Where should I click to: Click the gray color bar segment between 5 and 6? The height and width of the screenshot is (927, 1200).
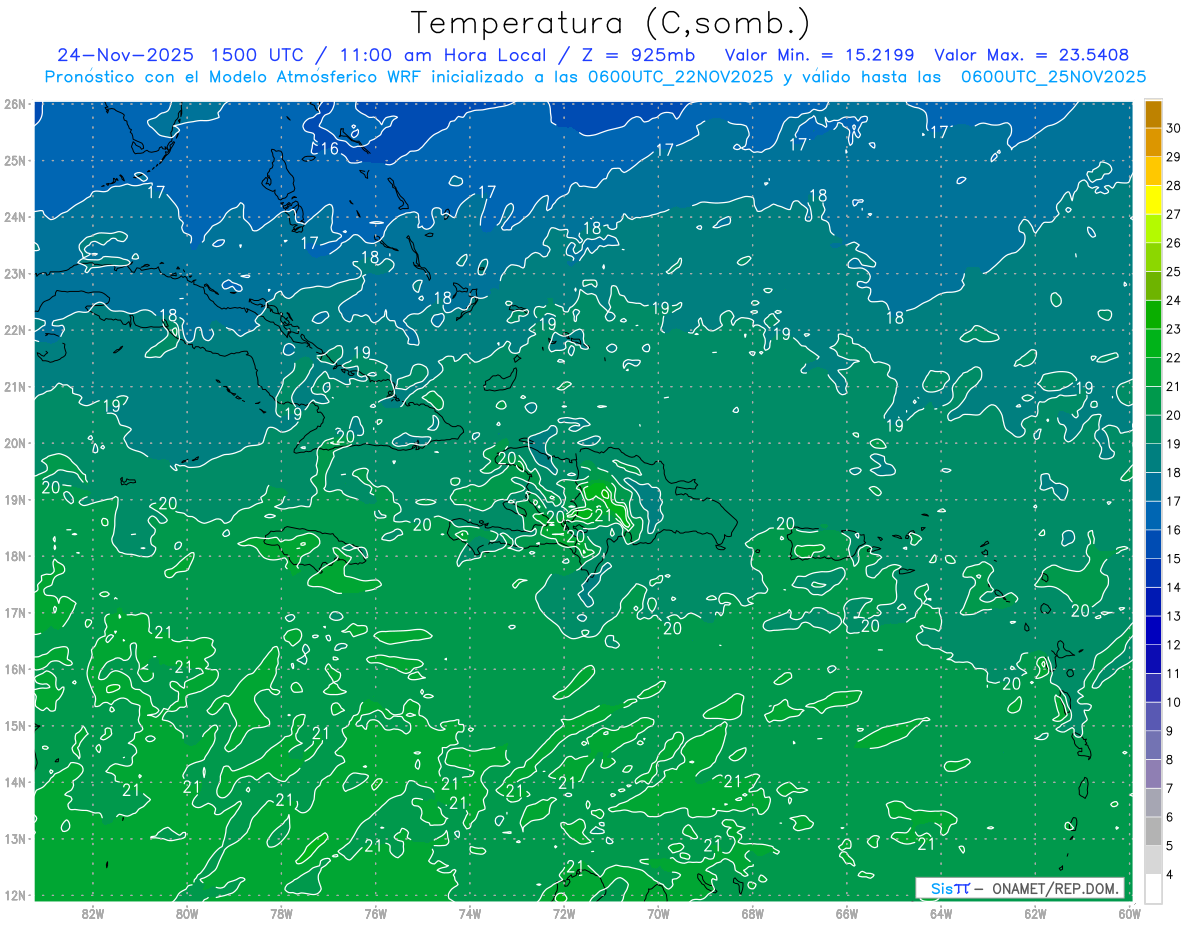pyautogui.click(x=1153, y=831)
